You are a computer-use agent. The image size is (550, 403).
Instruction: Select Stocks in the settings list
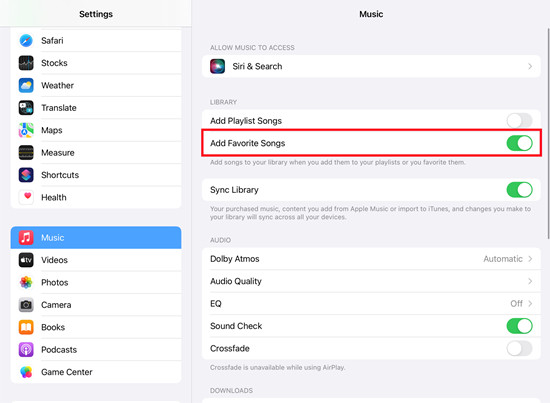pyautogui.click(x=96, y=63)
